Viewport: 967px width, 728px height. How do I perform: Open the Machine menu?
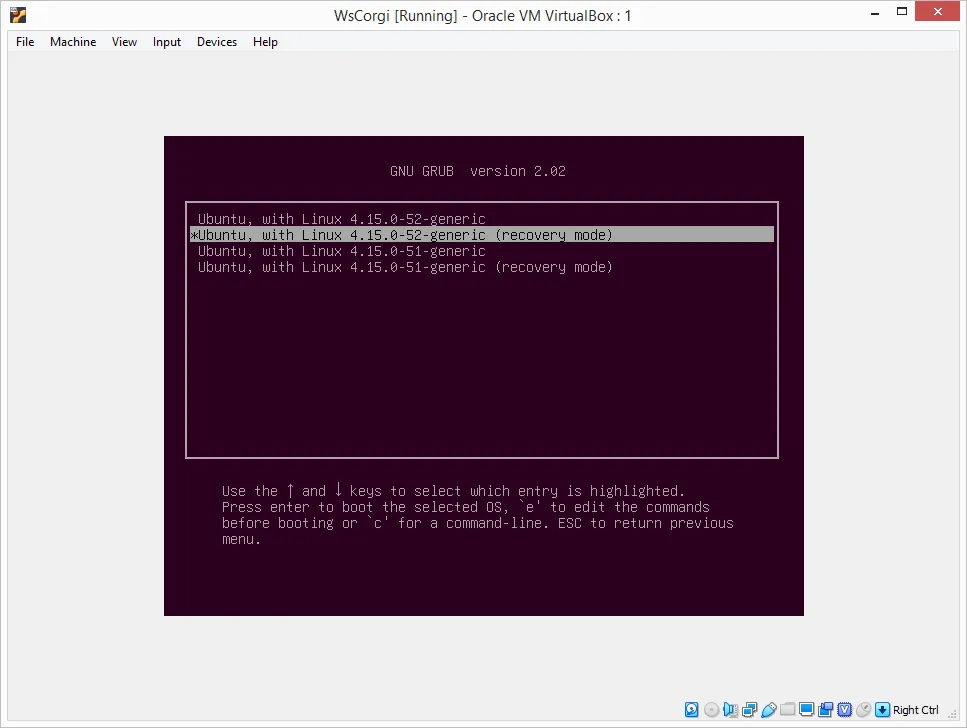73,41
